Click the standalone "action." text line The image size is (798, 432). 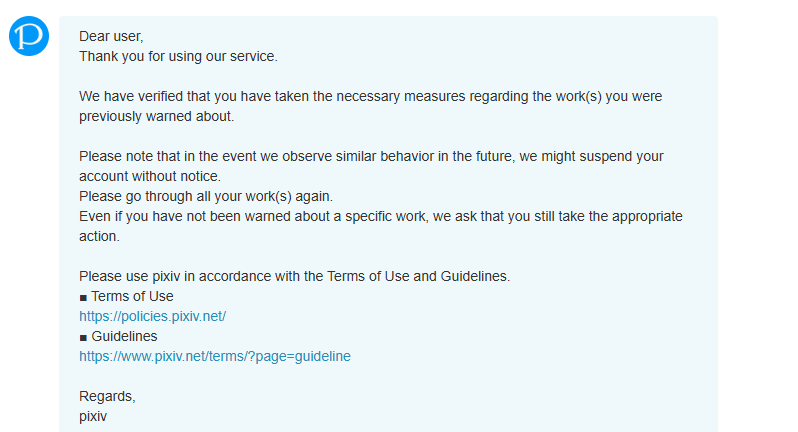(x=99, y=237)
